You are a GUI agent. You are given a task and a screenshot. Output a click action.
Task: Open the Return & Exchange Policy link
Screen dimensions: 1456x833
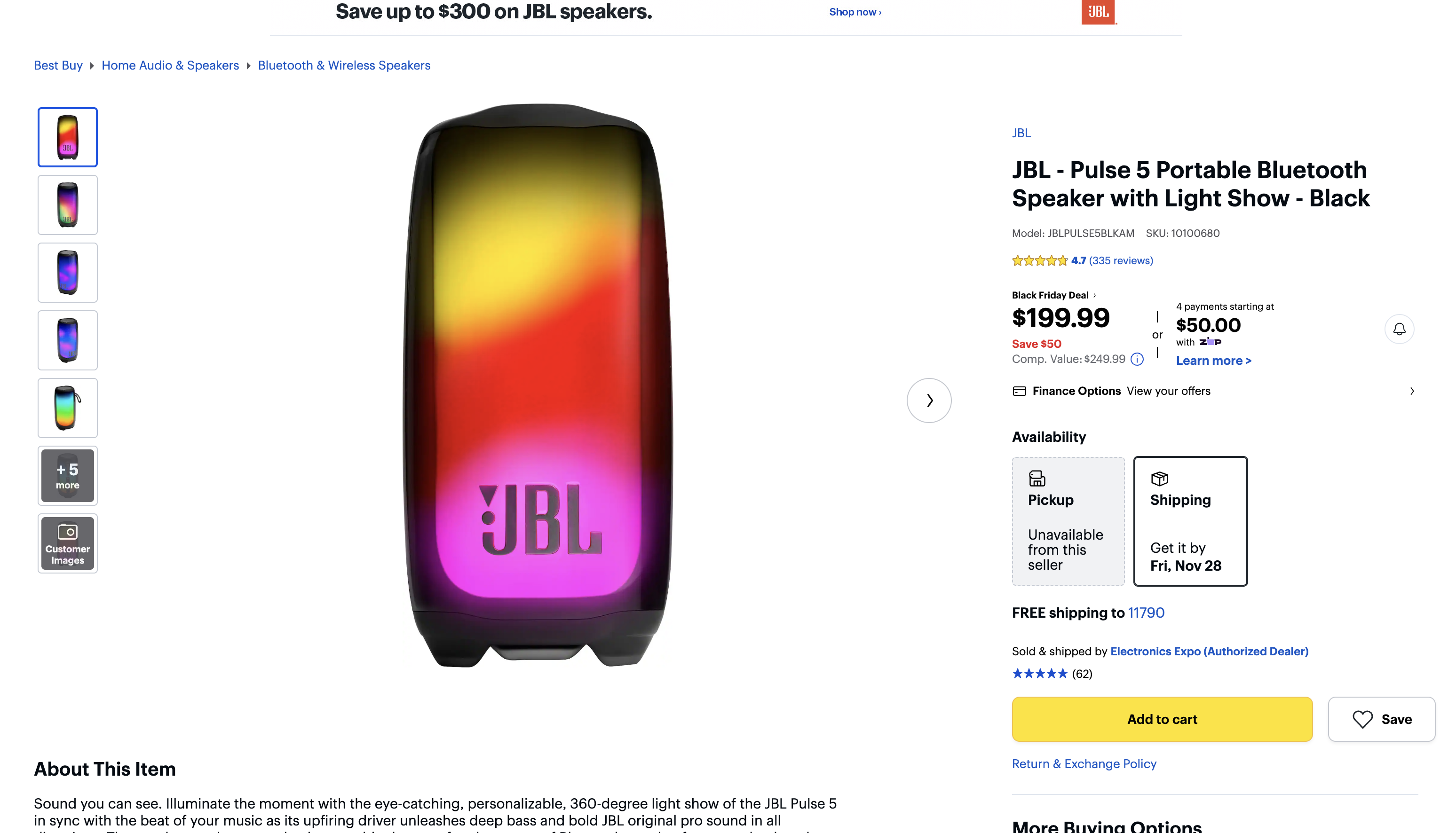point(1084,764)
